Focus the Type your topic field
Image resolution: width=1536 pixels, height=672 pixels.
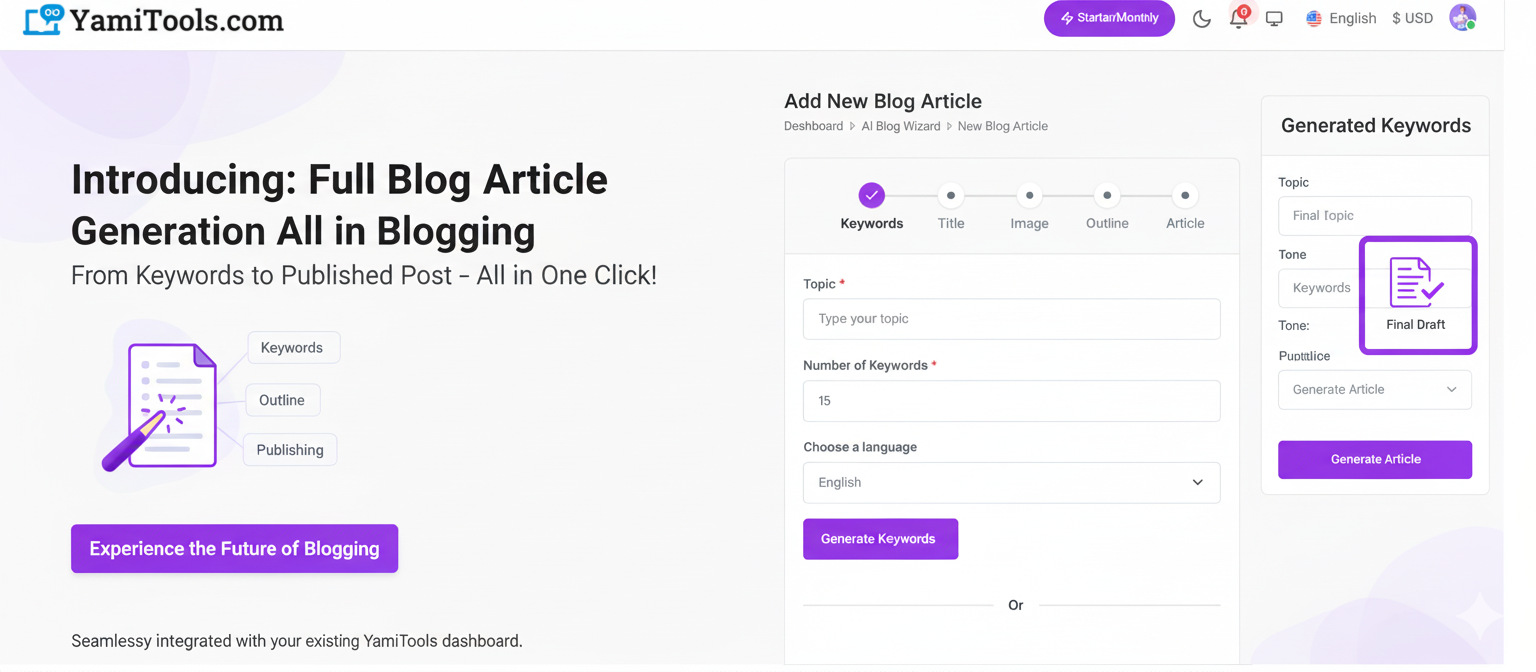click(1011, 319)
